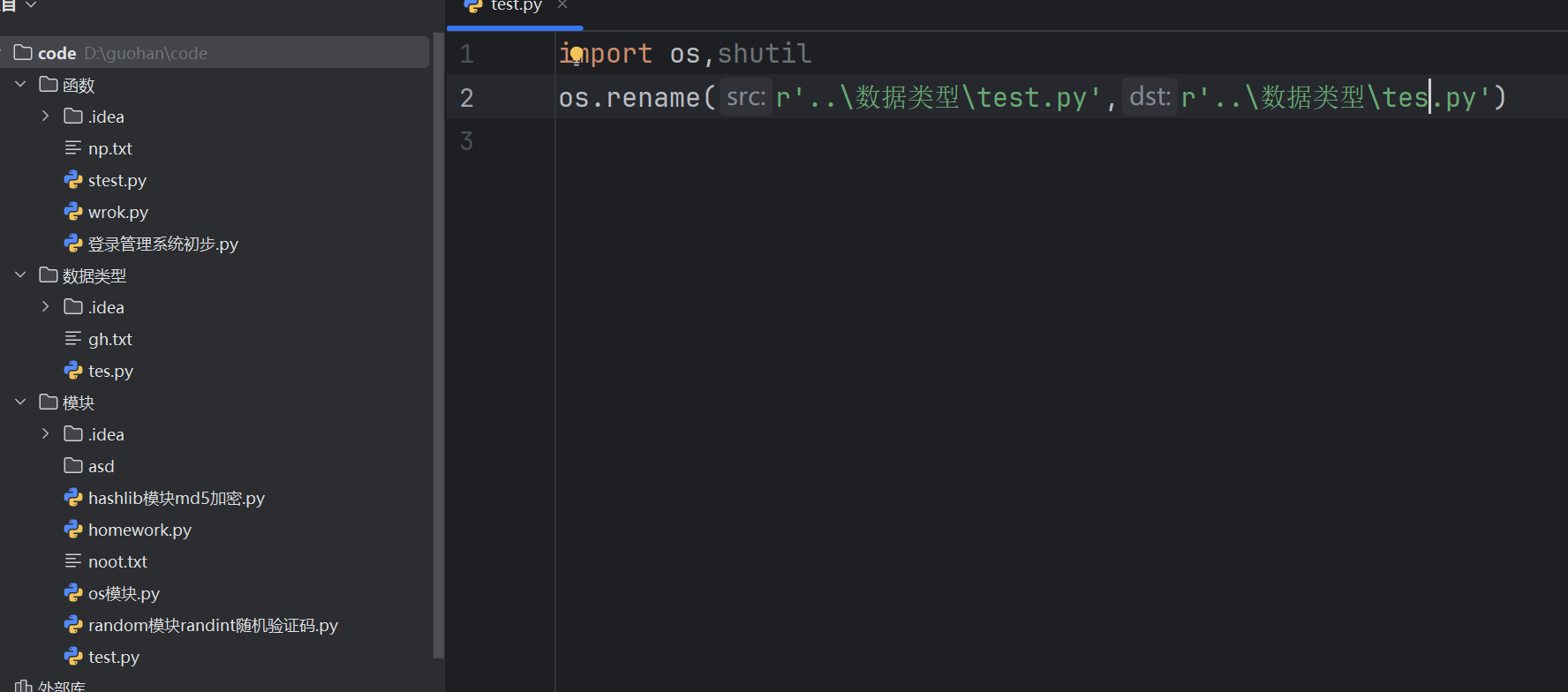Open os模块.py in the project tree

124,593
